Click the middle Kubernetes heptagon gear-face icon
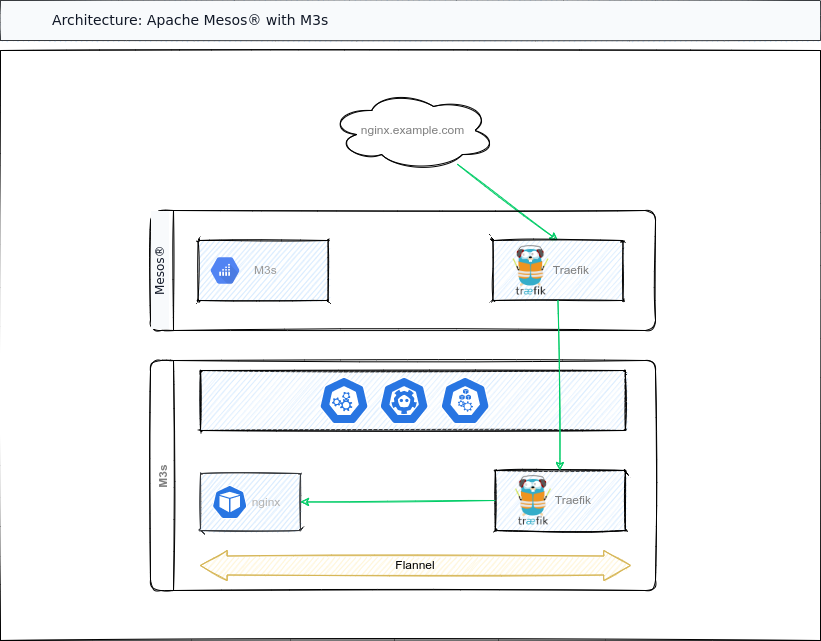821x641 pixels. [x=404, y=401]
